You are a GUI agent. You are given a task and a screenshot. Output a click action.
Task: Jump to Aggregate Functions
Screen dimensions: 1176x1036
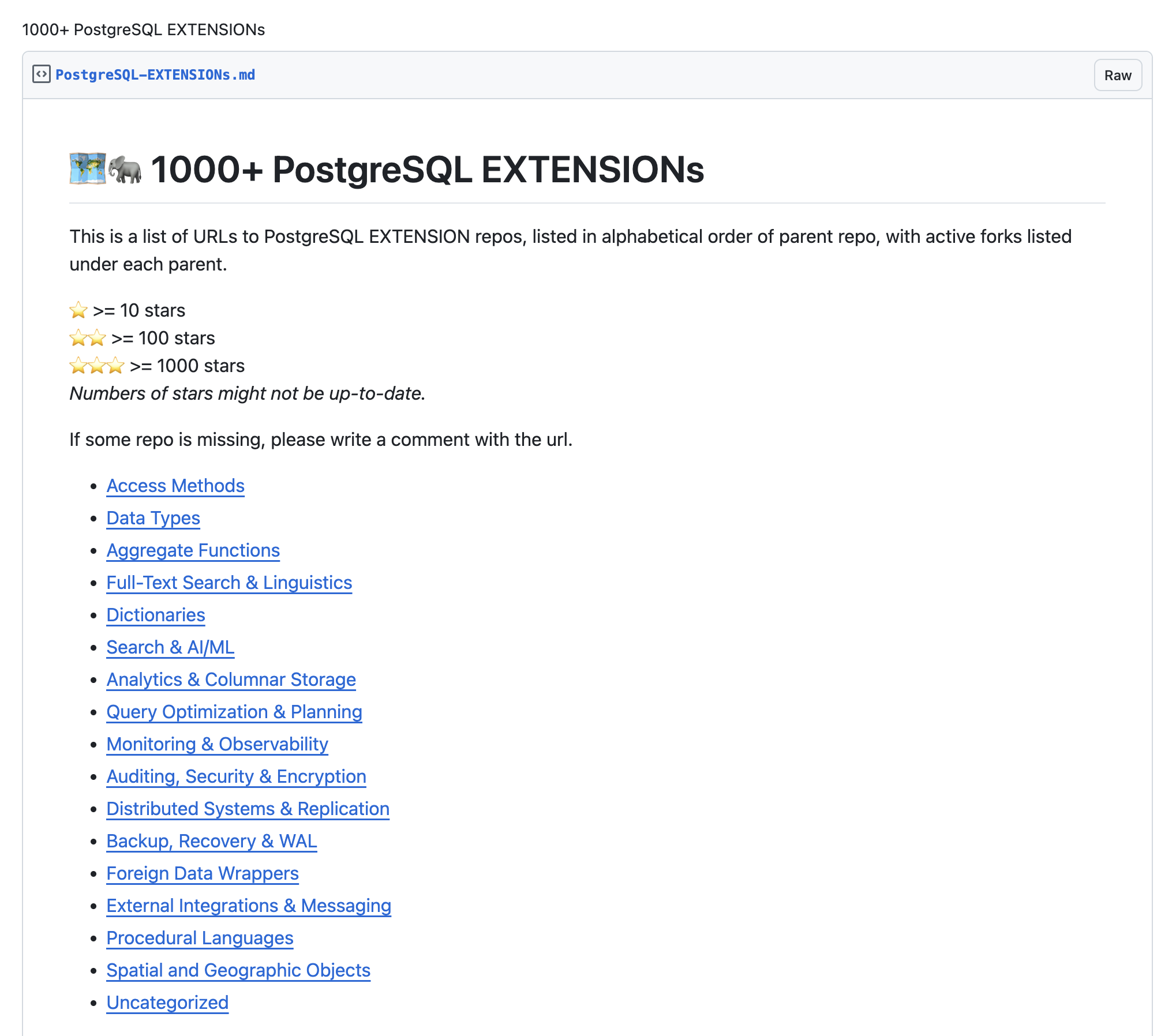(193, 550)
